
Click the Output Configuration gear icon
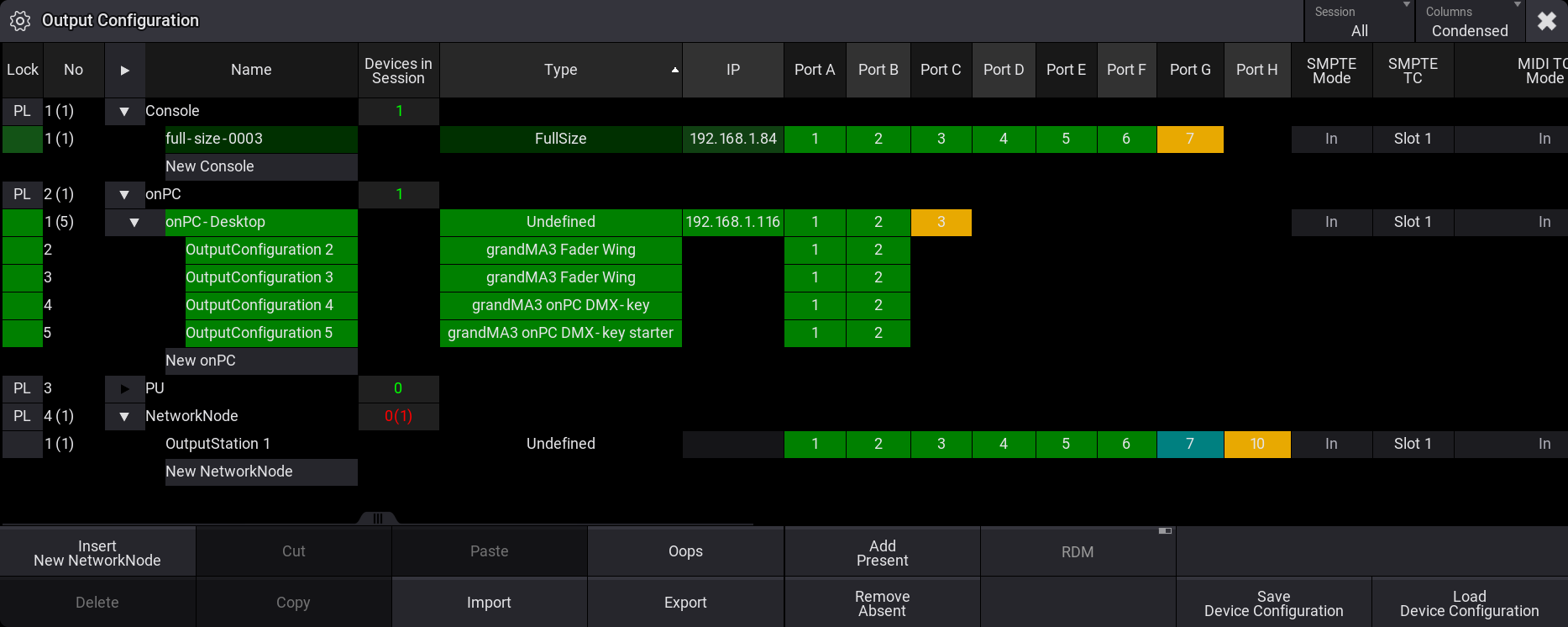pyautogui.click(x=20, y=21)
